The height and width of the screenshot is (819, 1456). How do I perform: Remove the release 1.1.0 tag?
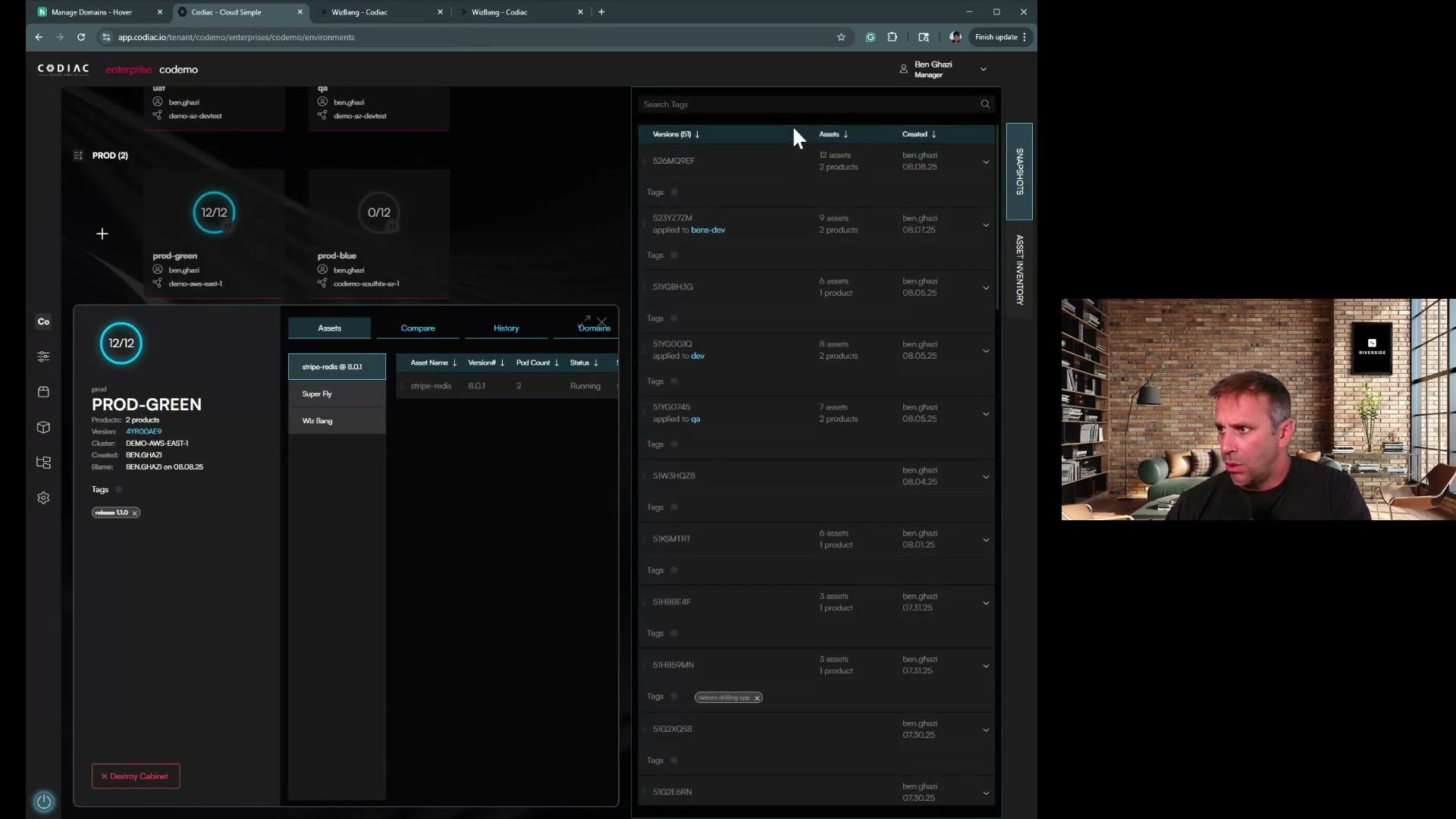tap(135, 513)
